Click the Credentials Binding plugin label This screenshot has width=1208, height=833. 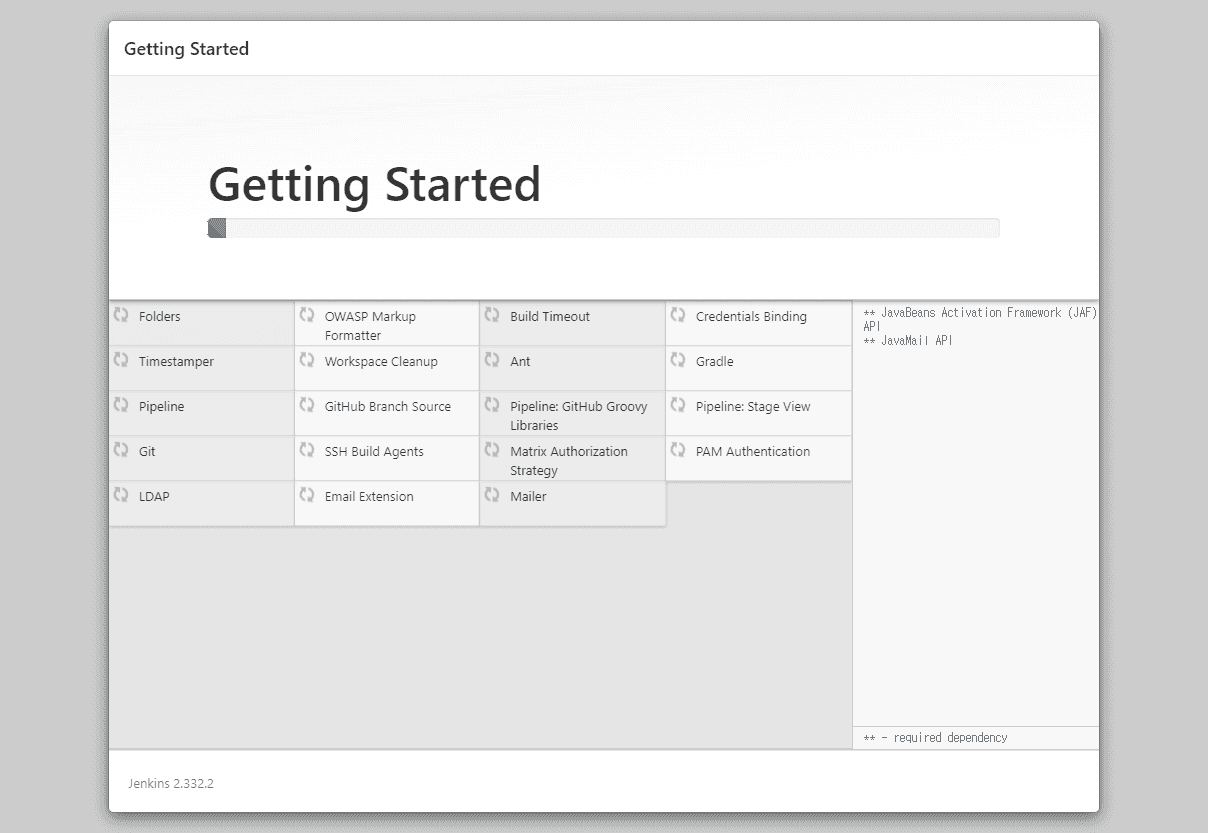coord(751,317)
